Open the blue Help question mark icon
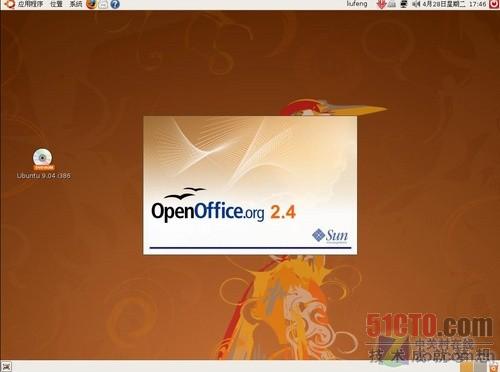 pos(115,4)
